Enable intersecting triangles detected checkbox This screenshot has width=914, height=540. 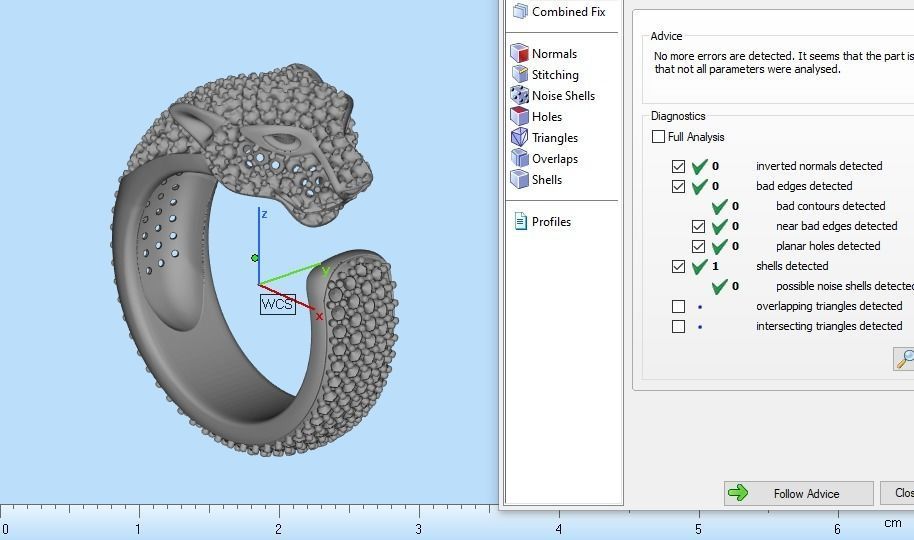point(678,326)
